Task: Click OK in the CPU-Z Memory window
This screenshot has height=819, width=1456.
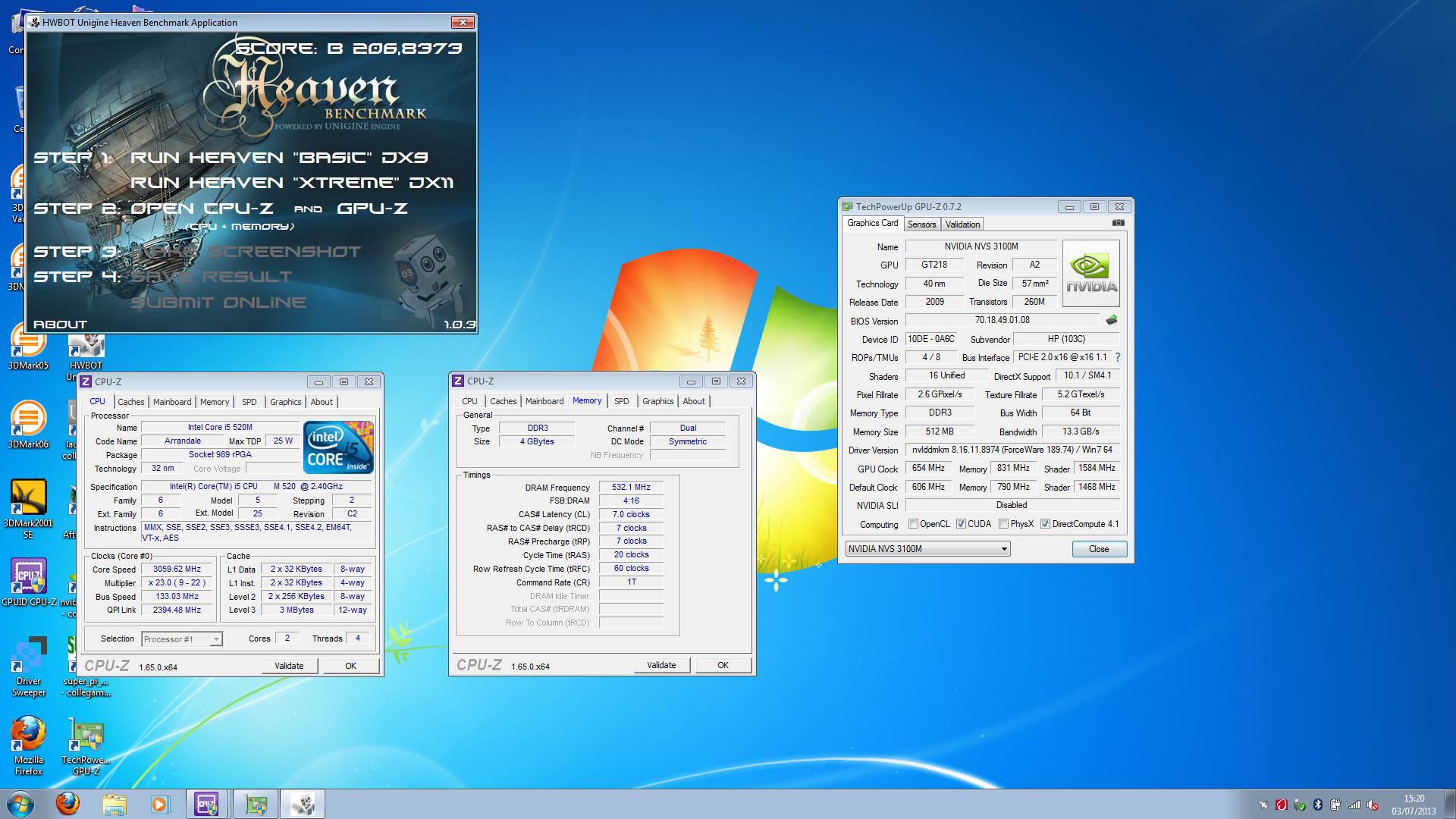Action: click(x=723, y=665)
